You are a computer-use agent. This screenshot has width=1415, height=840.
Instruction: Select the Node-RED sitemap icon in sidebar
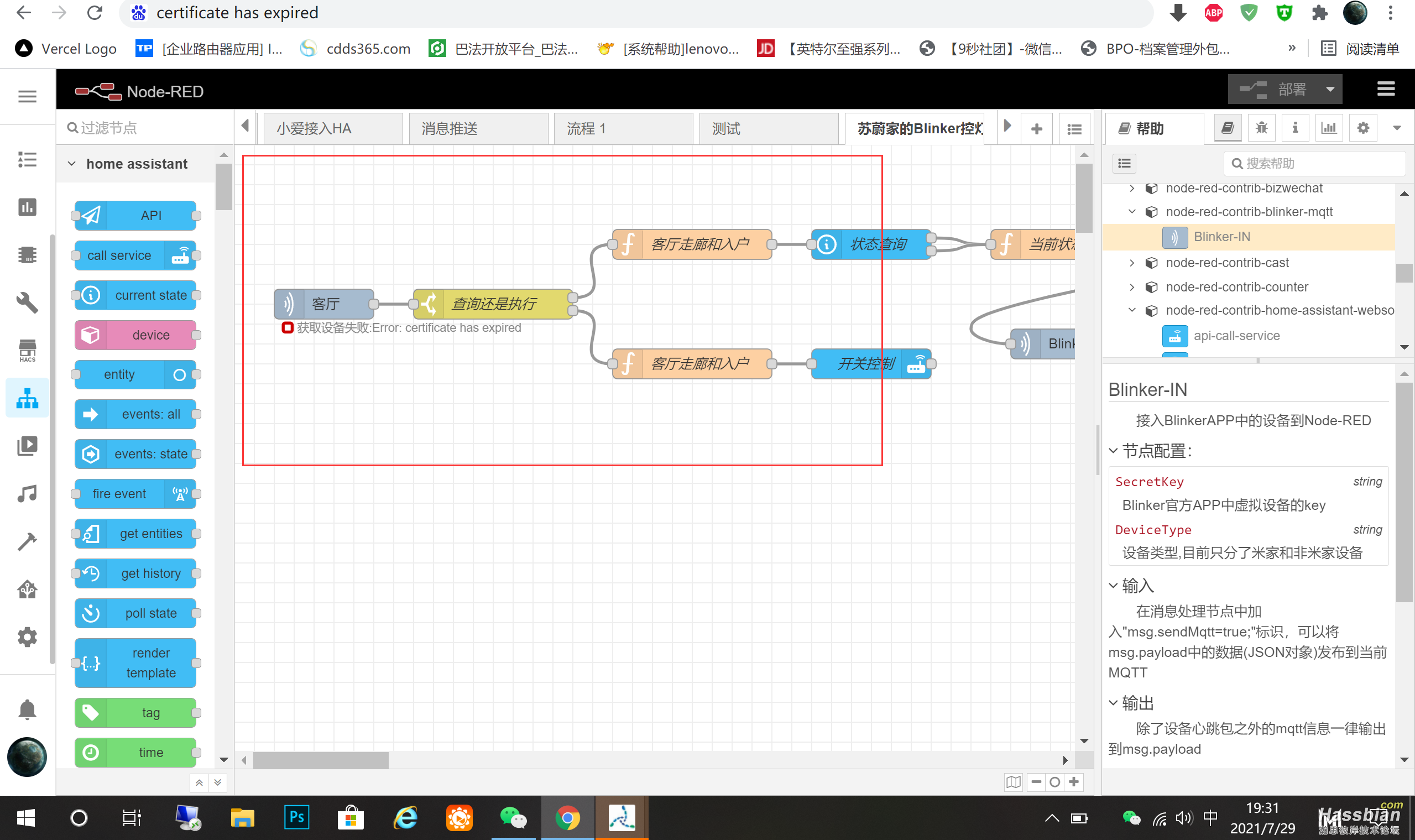pos(27,398)
